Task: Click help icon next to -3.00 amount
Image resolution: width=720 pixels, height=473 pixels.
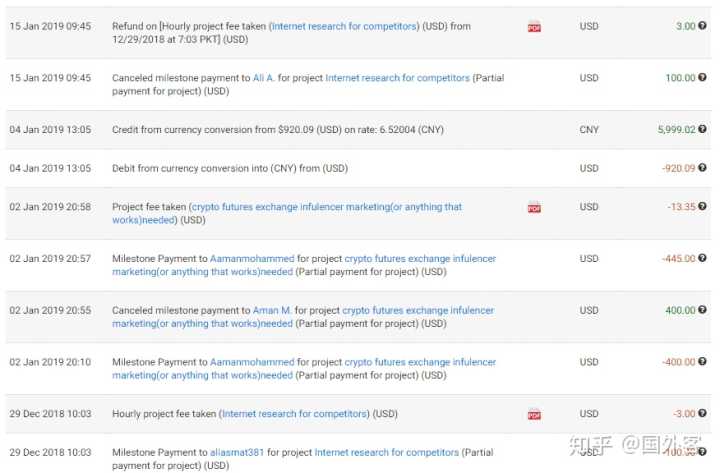Action: pos(702,414)
